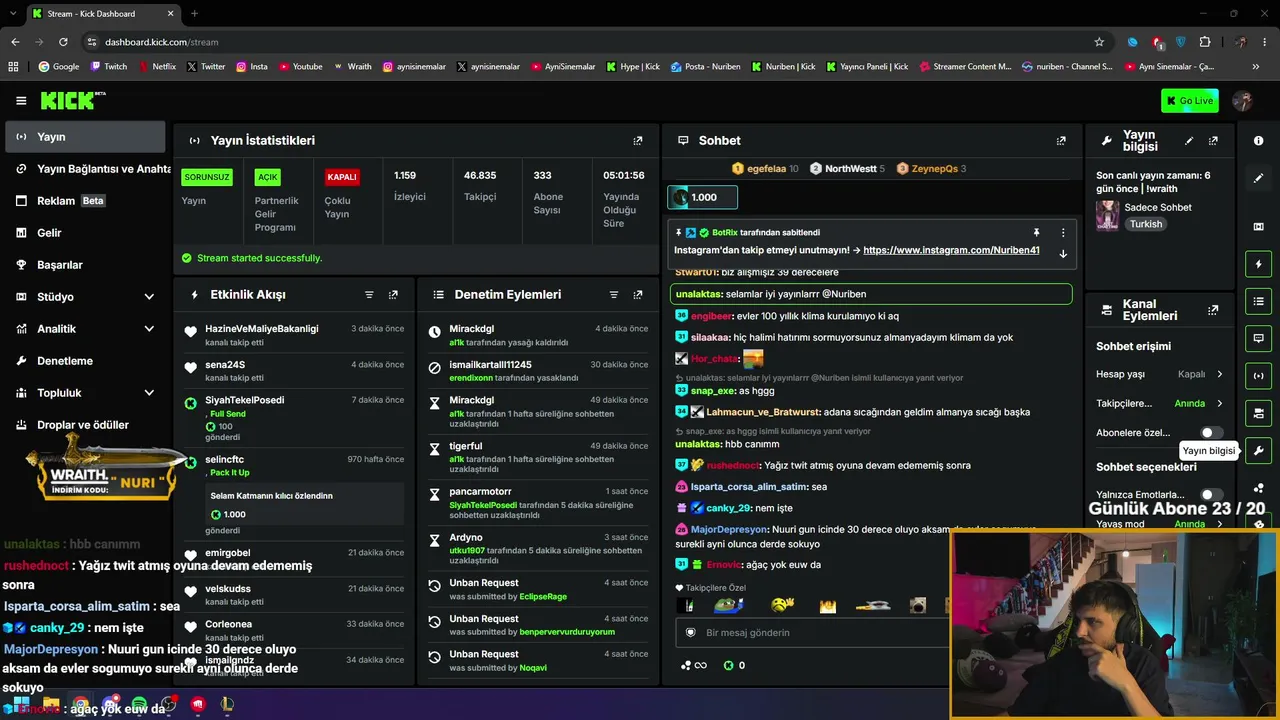Image resolution: width=1280 pixels, height=720 pixels.
Task: Toggle the Yalnızca Emotlarla emote-only switch
Action: click(1211, 495)
